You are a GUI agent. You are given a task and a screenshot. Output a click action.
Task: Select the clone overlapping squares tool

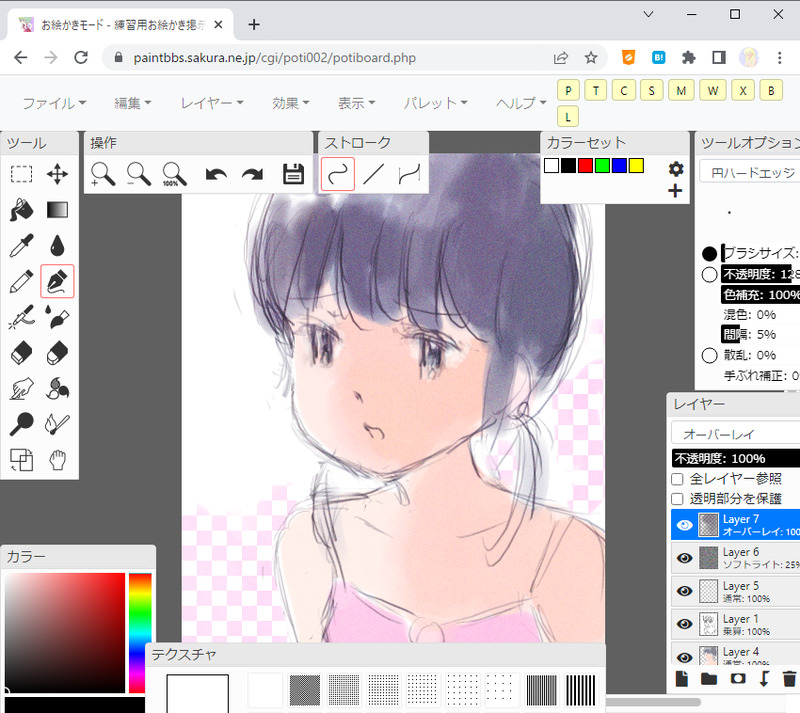pyautogui.click(x=21, y=460)
